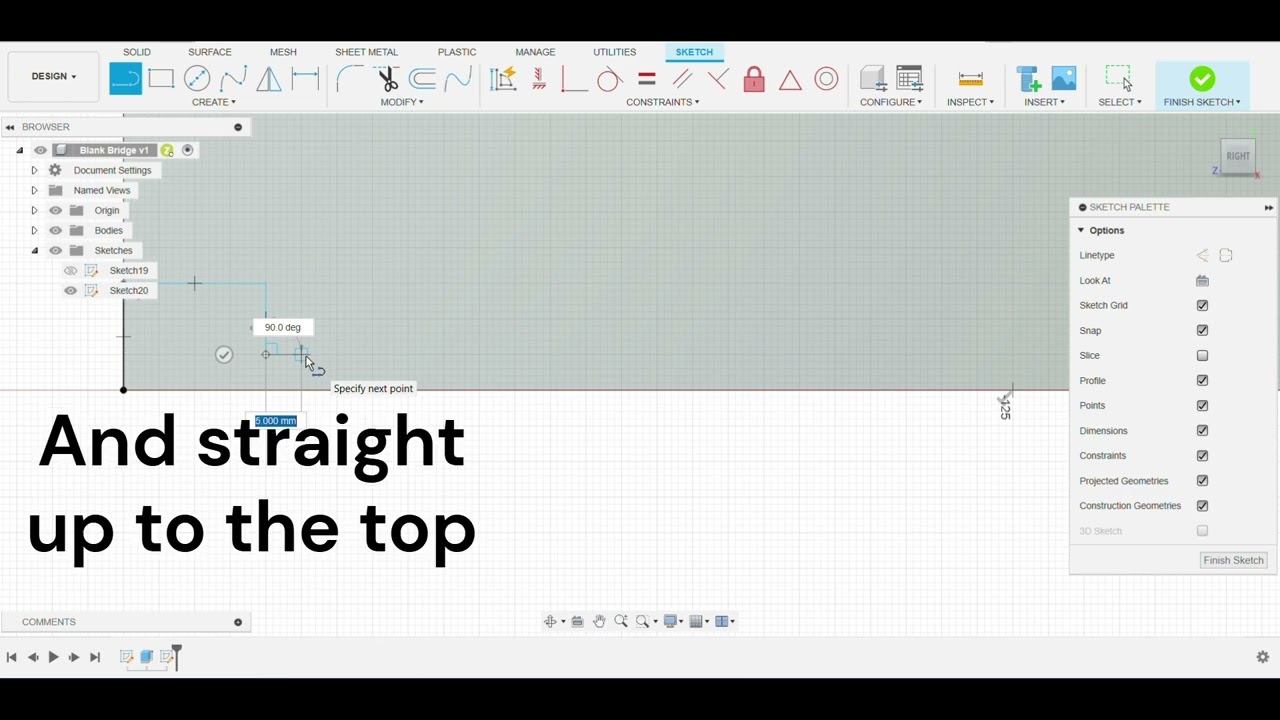Select the Trim scissors tool
Viewport: 1280px width, 720px height.
point(387,79)
